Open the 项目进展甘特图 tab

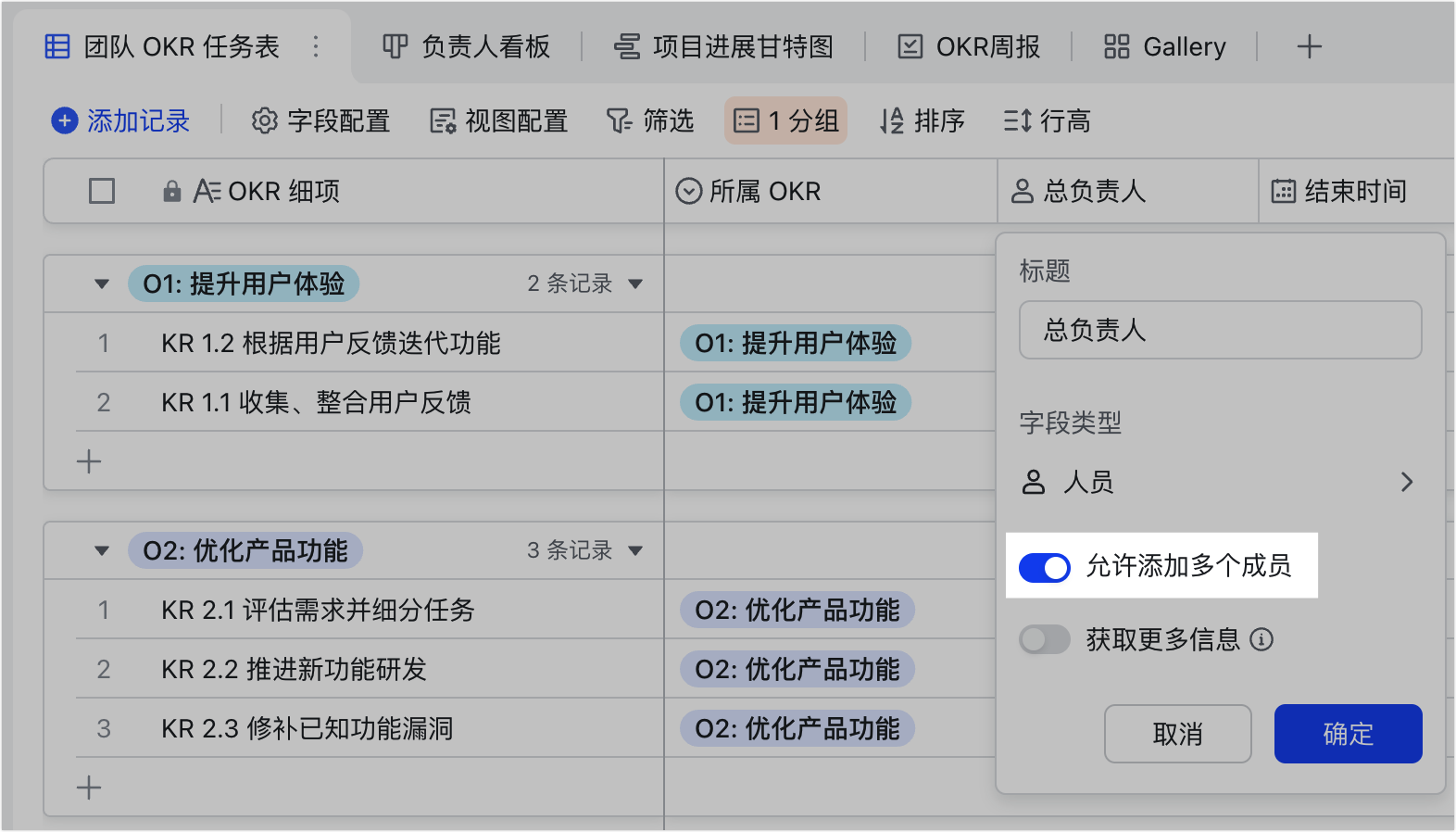(x=723, y=46)
